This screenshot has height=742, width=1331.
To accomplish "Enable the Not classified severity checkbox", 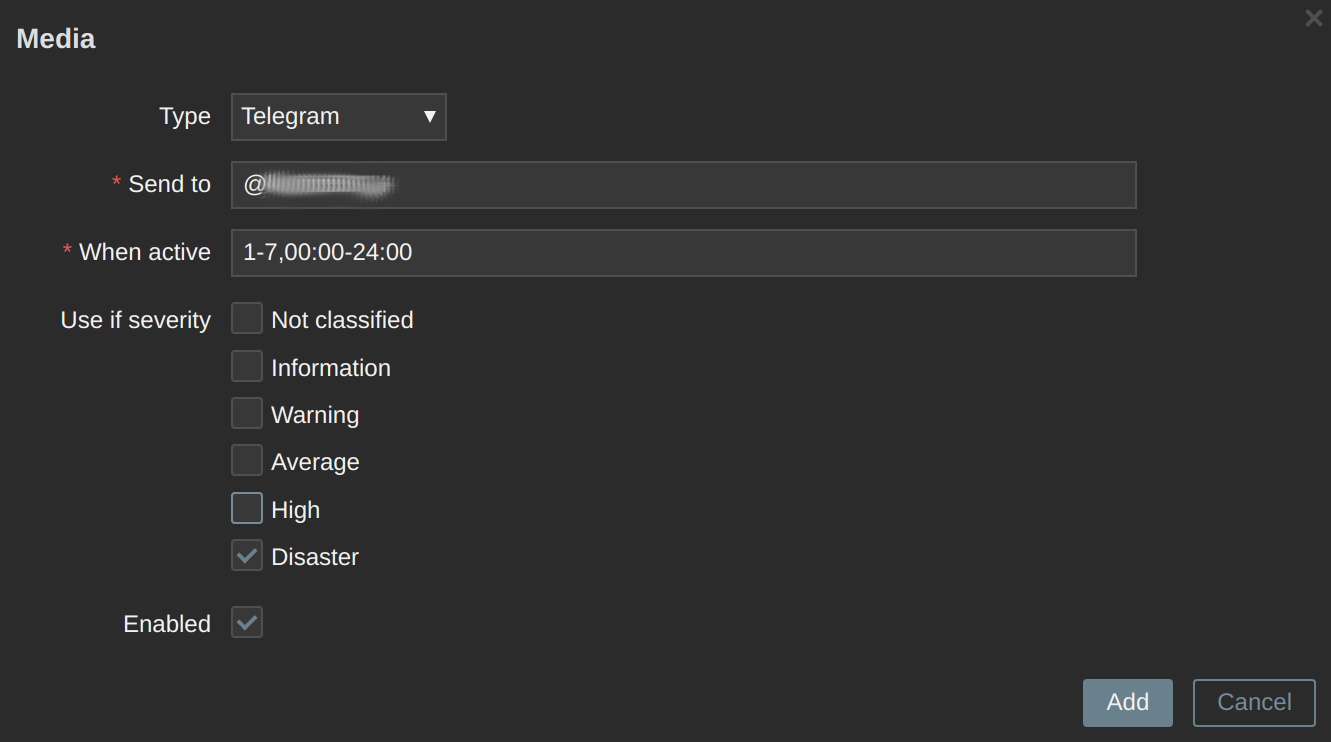I will (247, 319).
